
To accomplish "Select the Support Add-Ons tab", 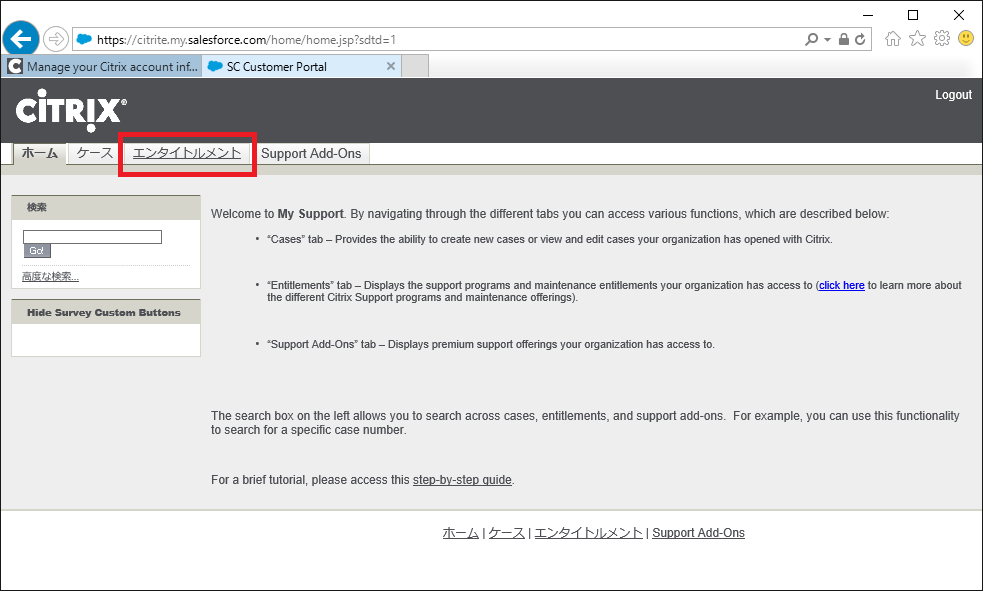I will [x=311, y=154].
